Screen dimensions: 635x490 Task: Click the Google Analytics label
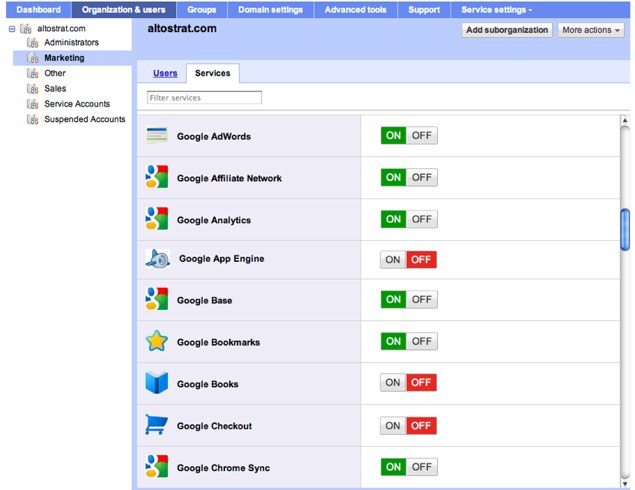pos(214,220)
